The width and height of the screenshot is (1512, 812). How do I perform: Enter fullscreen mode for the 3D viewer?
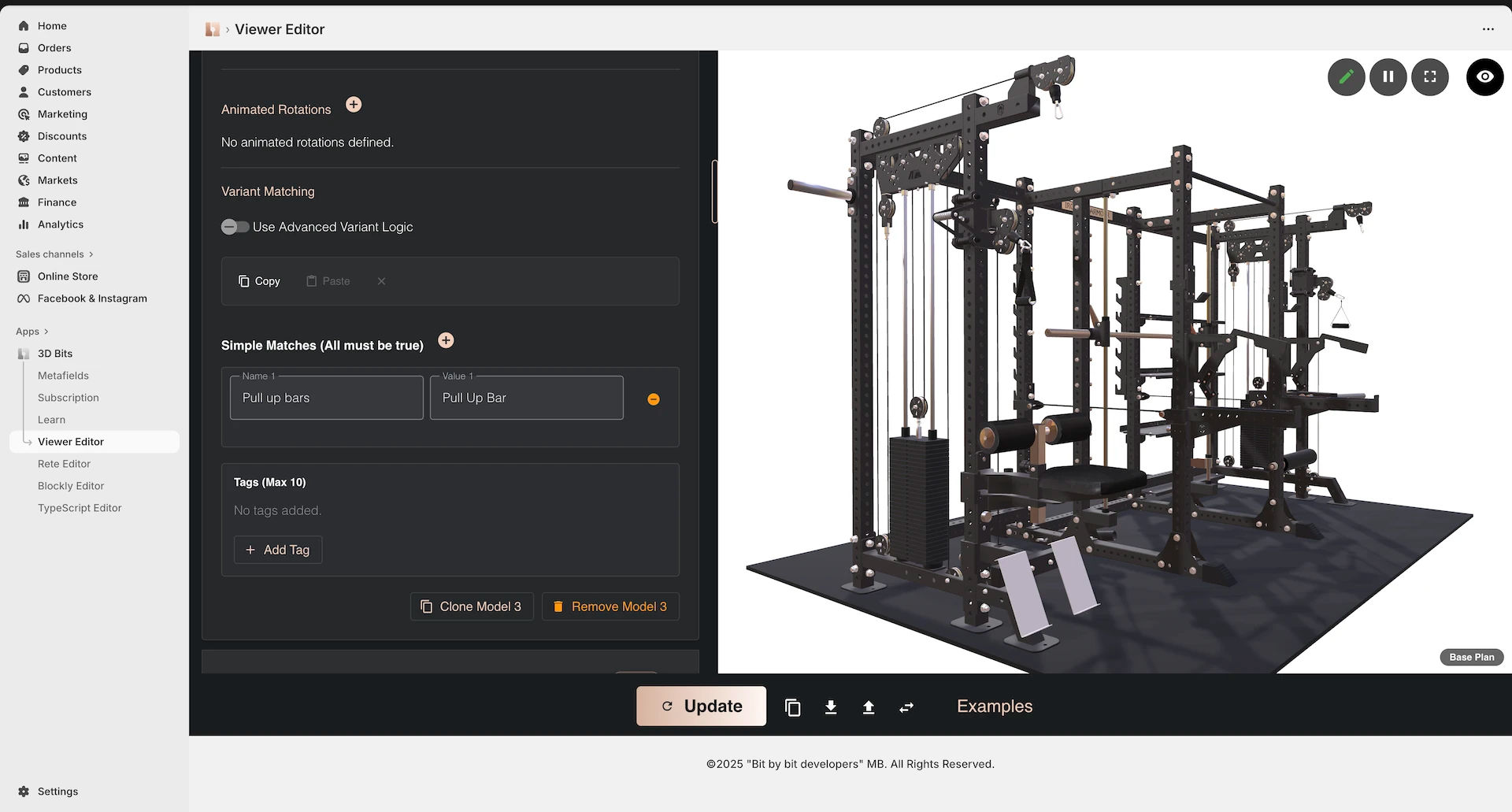pyautogui.click(x=1431, y=76)
